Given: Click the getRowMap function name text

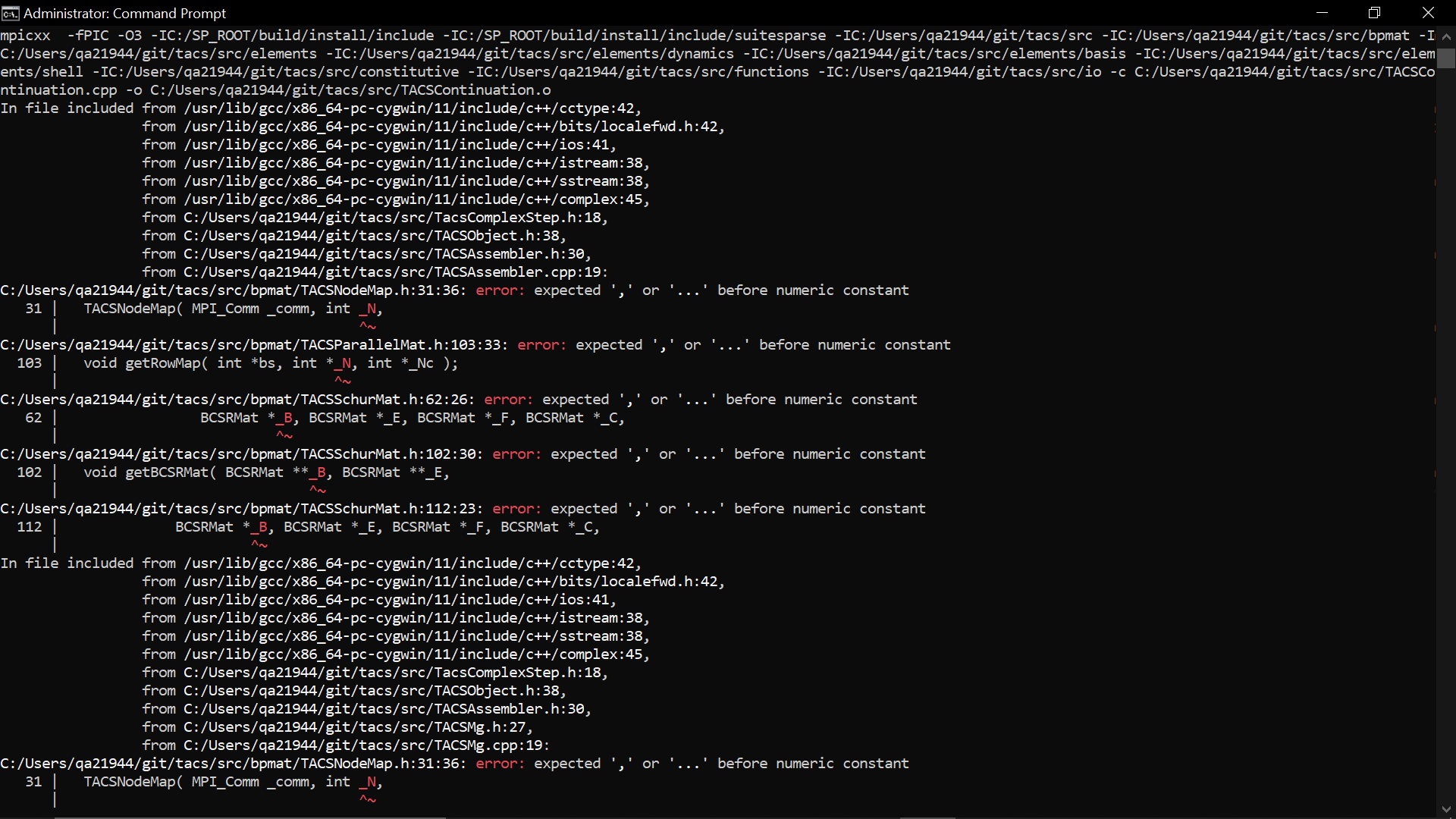Looking at the screenshot, I should tap(162, 363).
